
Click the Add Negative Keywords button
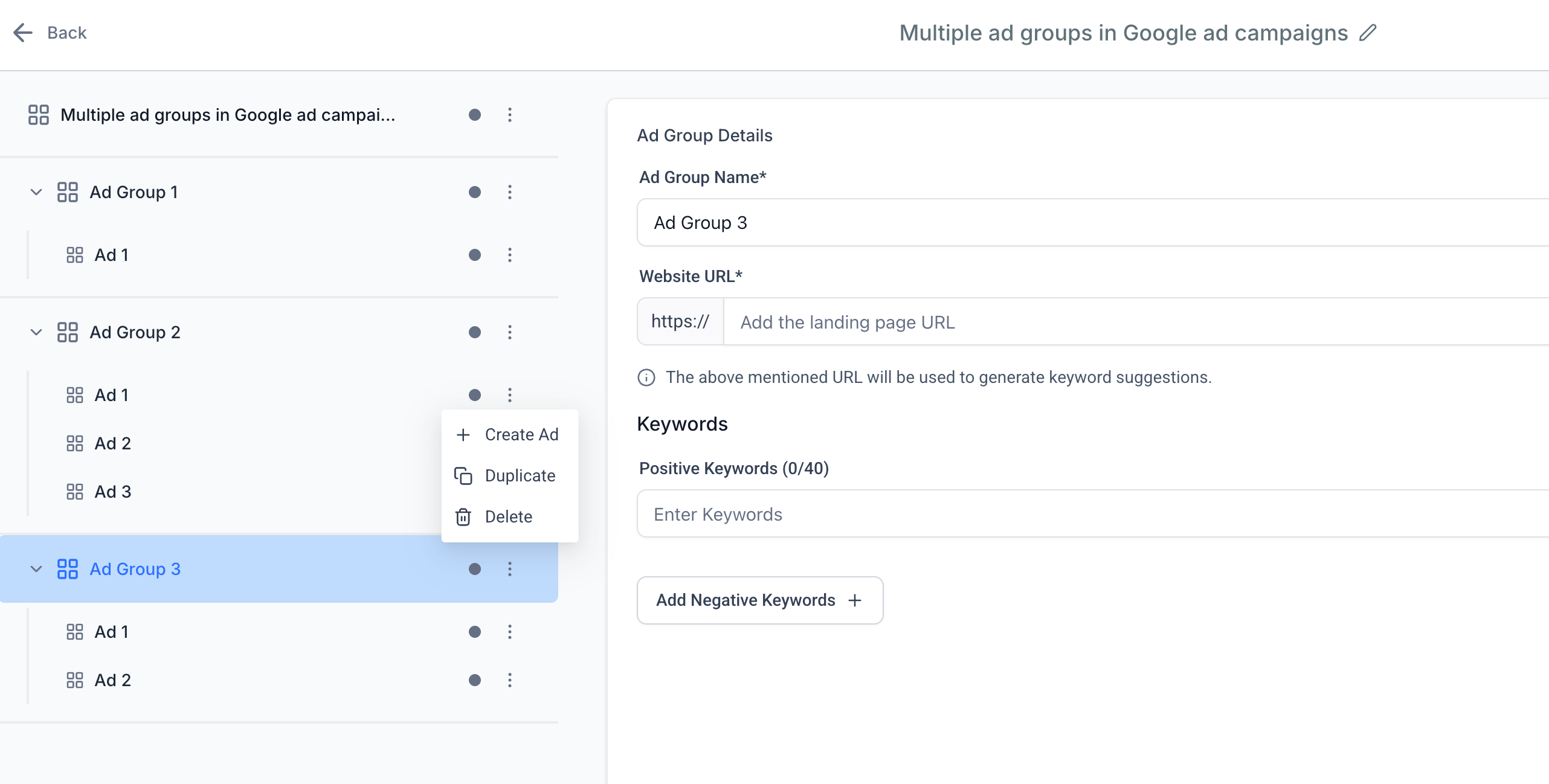[x=759, y=600]
